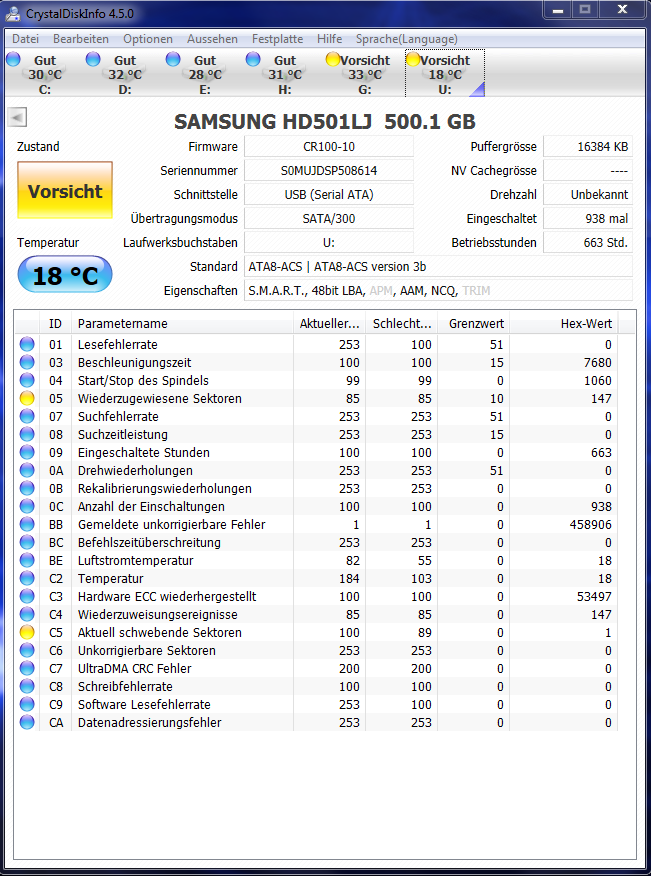This screenshot has width=651, height=876.
Task: Click status icon for Wiederzuweisungsereignisse
Action: click(x=27, y=615)
